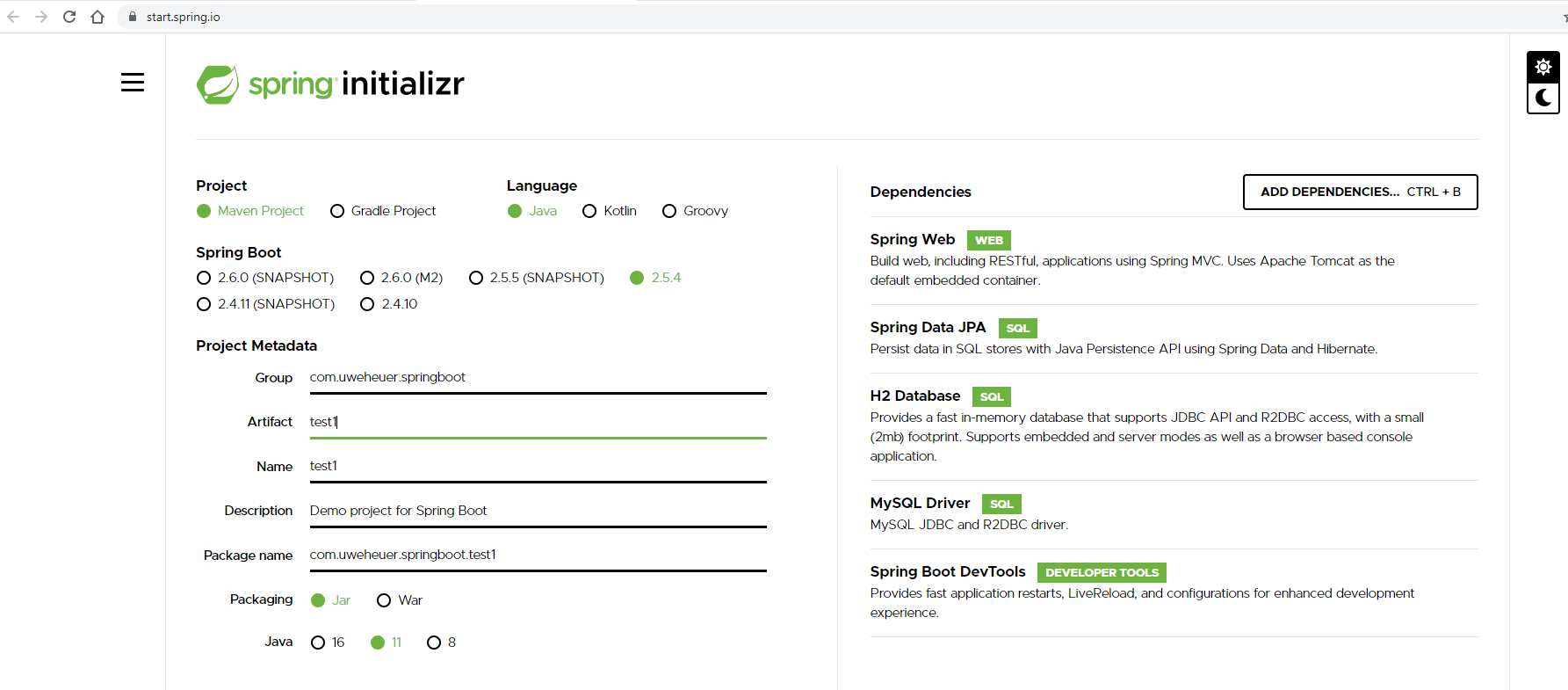Focus the Description text field

coord(538,511)
